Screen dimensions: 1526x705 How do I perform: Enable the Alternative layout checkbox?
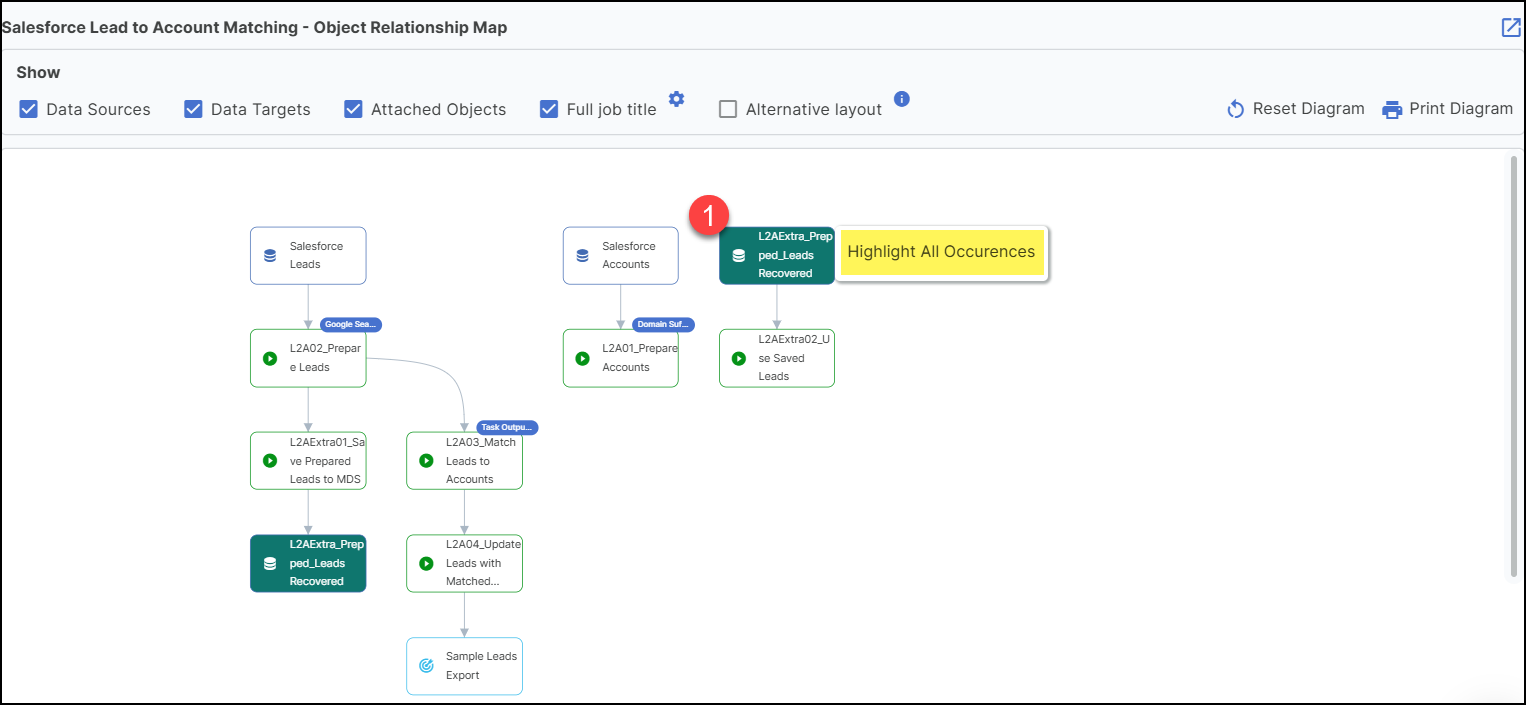tap(729, 109)
